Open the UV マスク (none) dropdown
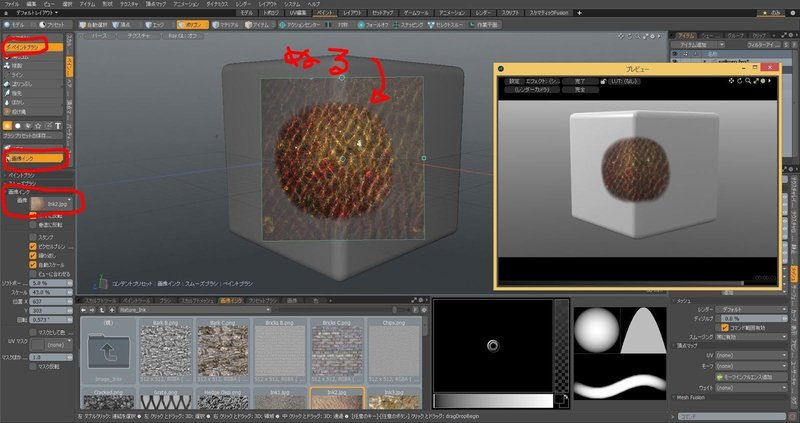Screen dimensions: 800x423 (51, 344)
